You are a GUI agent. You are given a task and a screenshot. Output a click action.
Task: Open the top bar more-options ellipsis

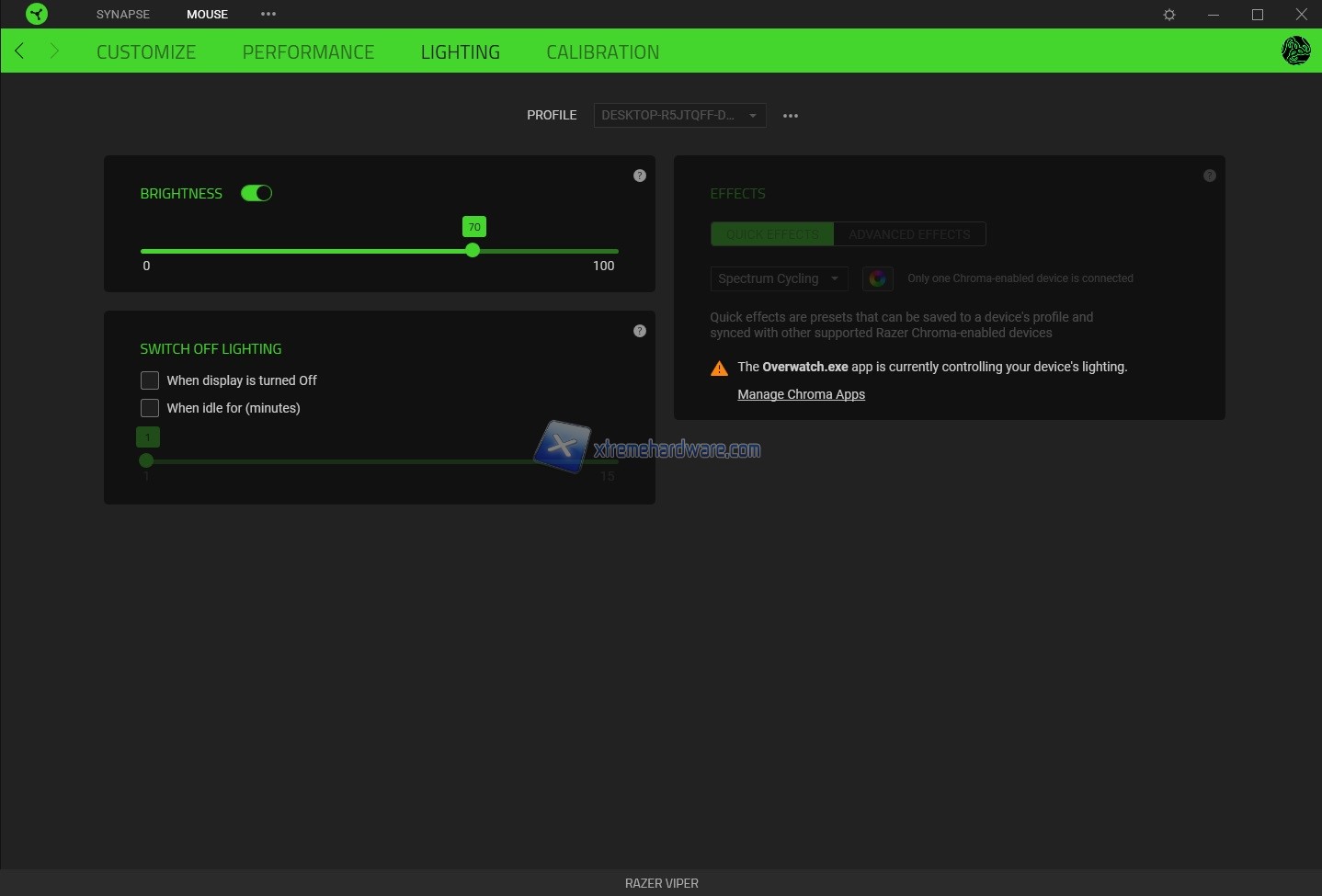click(268, 14)
